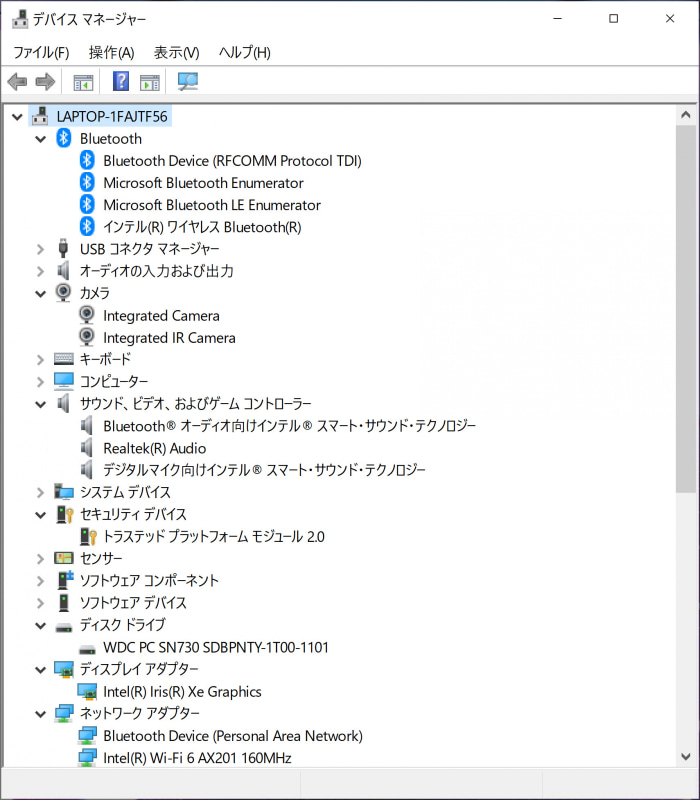700x800 pixels.
Task: Expand the システム デバイス category
Action: point(40,492)
